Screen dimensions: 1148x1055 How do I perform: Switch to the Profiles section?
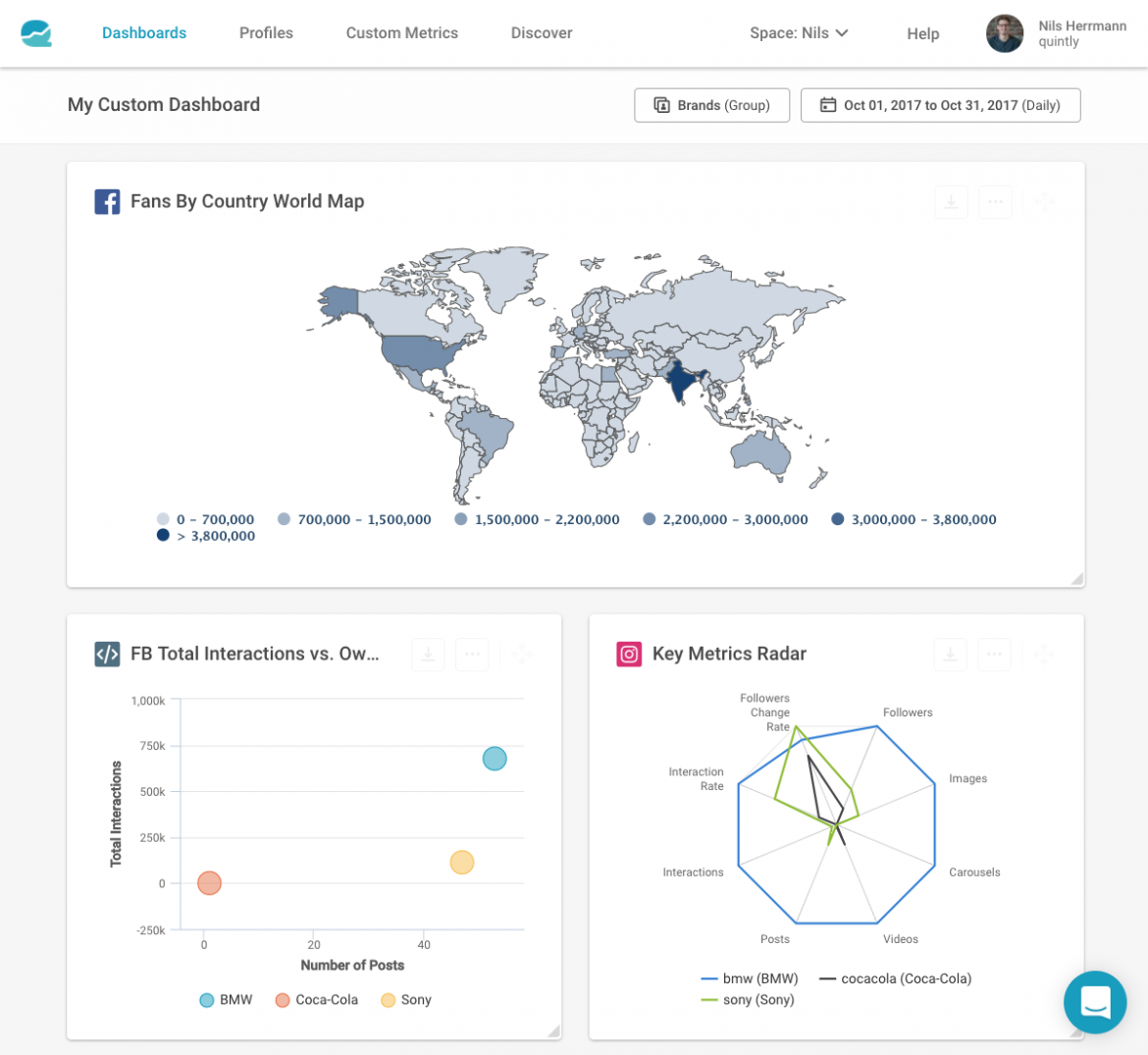coord(266,32)
